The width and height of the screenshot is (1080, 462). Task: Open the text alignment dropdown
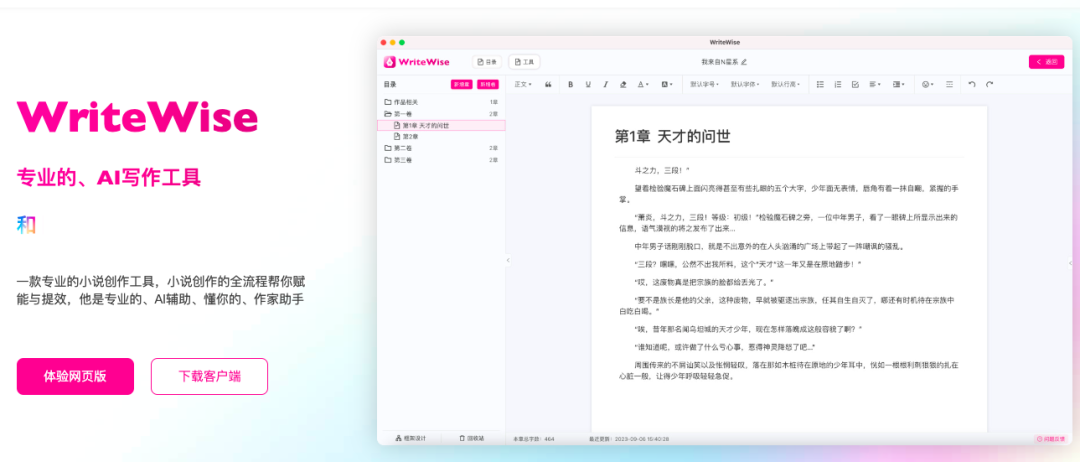[x=875, y=85]
